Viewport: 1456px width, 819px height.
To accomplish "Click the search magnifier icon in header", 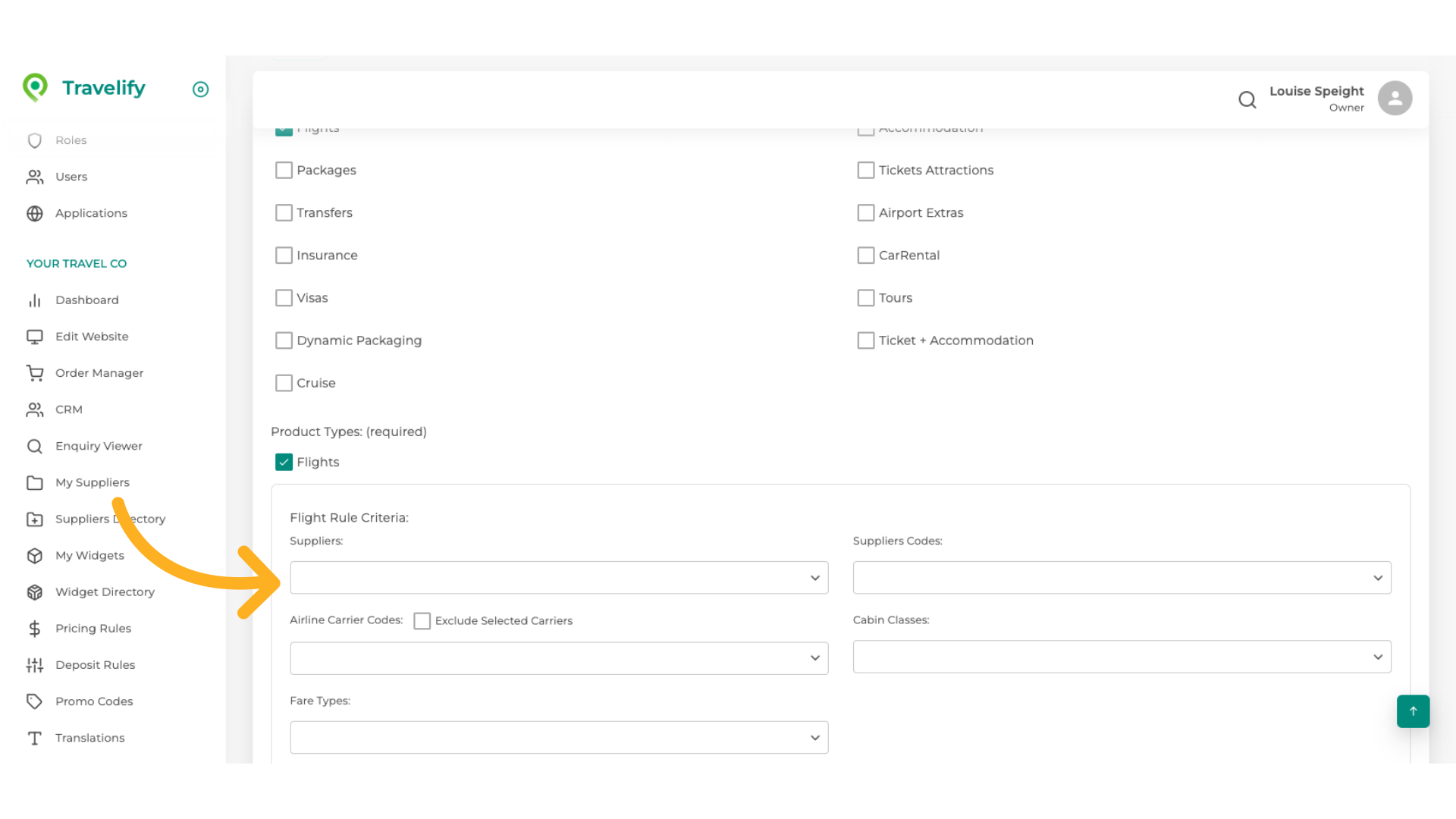I will point(1247,99).
